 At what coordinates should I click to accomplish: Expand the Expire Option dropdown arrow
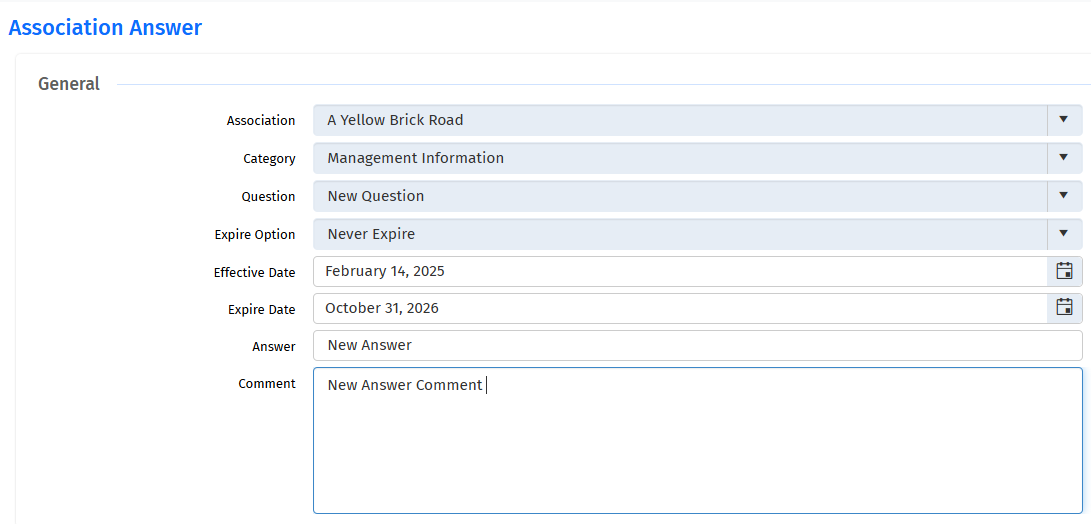[x=1064, y=234]
